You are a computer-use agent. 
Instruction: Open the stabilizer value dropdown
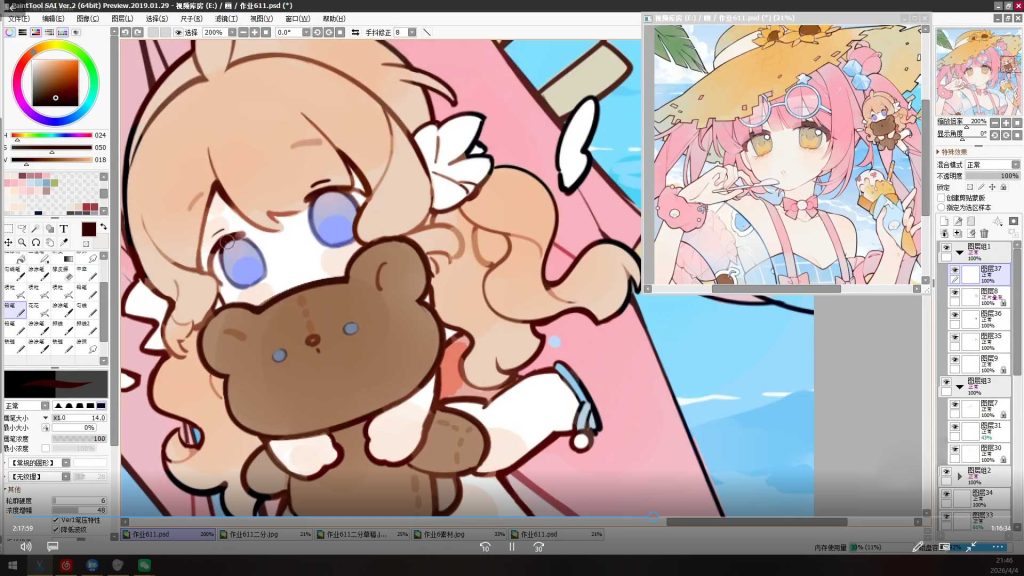coord(412,32)
